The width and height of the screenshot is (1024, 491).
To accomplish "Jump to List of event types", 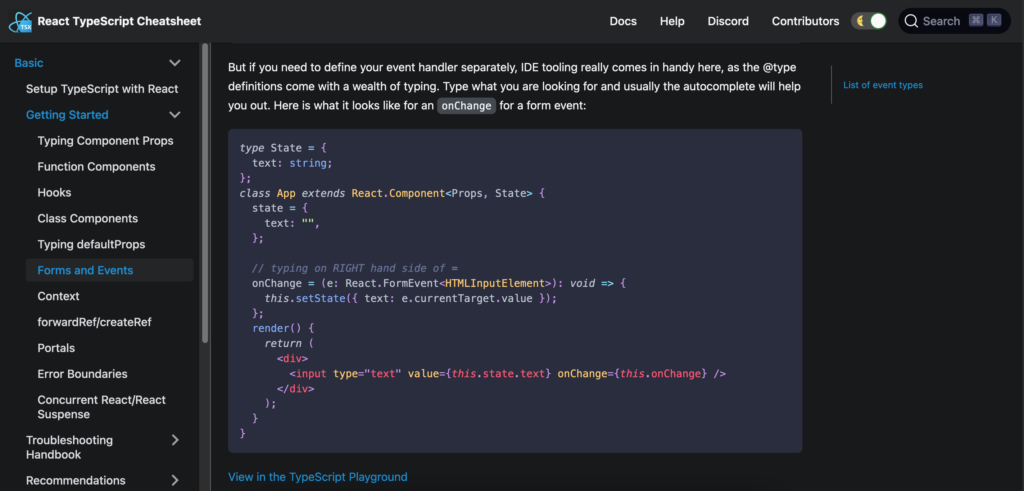I will tap(882, 85).
